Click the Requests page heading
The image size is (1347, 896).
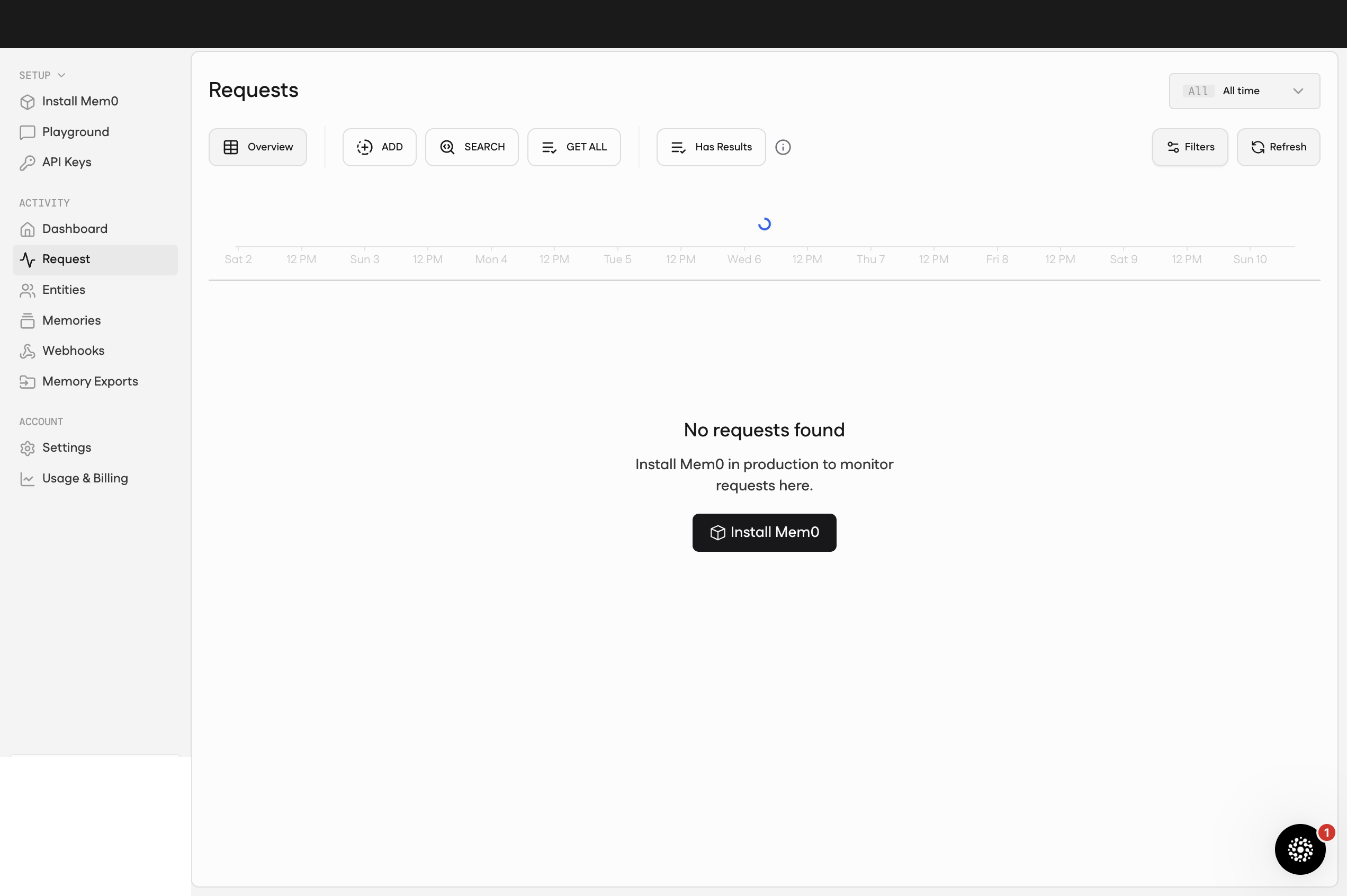[254, 90]
